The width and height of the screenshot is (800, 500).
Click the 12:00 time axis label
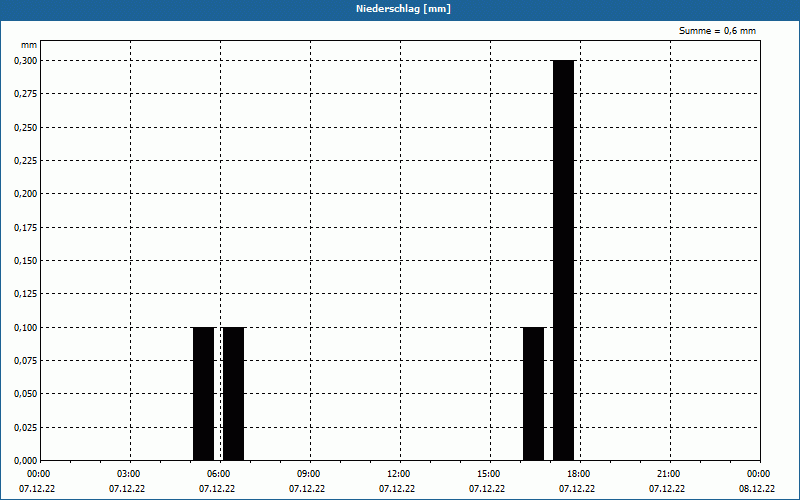point(398,474)
